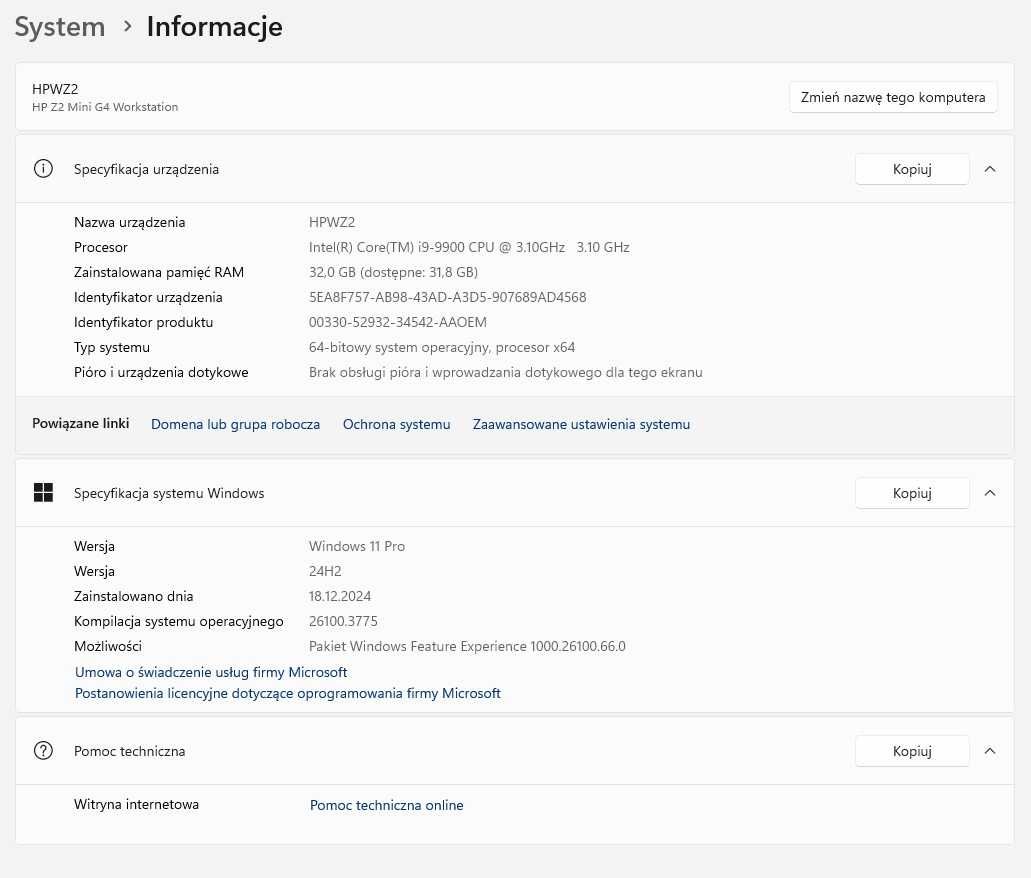Click the Intel Core i9-9900 processor value
This screenshot has height=878, width=1031.
[469, 247]
